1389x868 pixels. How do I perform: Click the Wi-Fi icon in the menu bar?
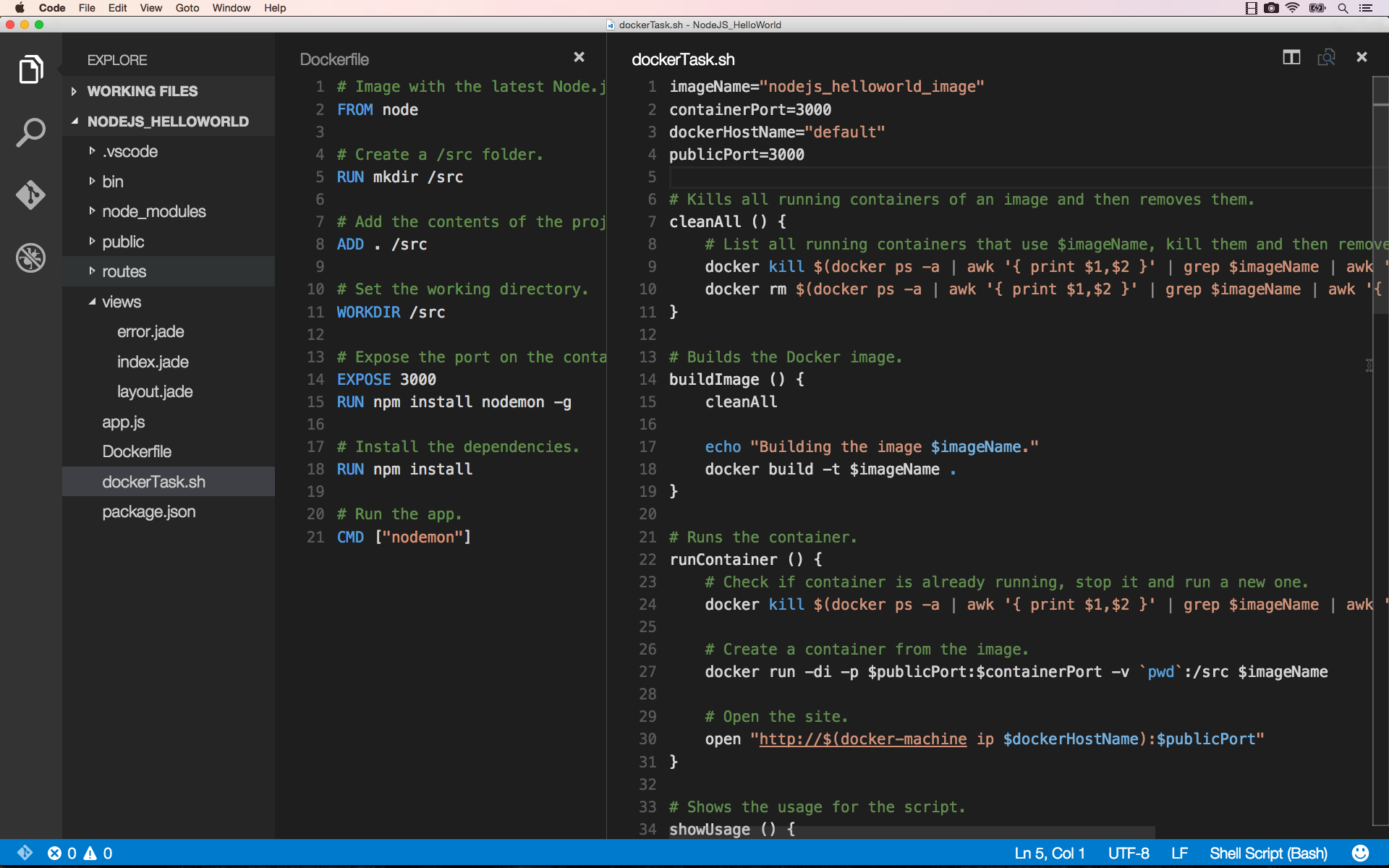[1293, 8]
